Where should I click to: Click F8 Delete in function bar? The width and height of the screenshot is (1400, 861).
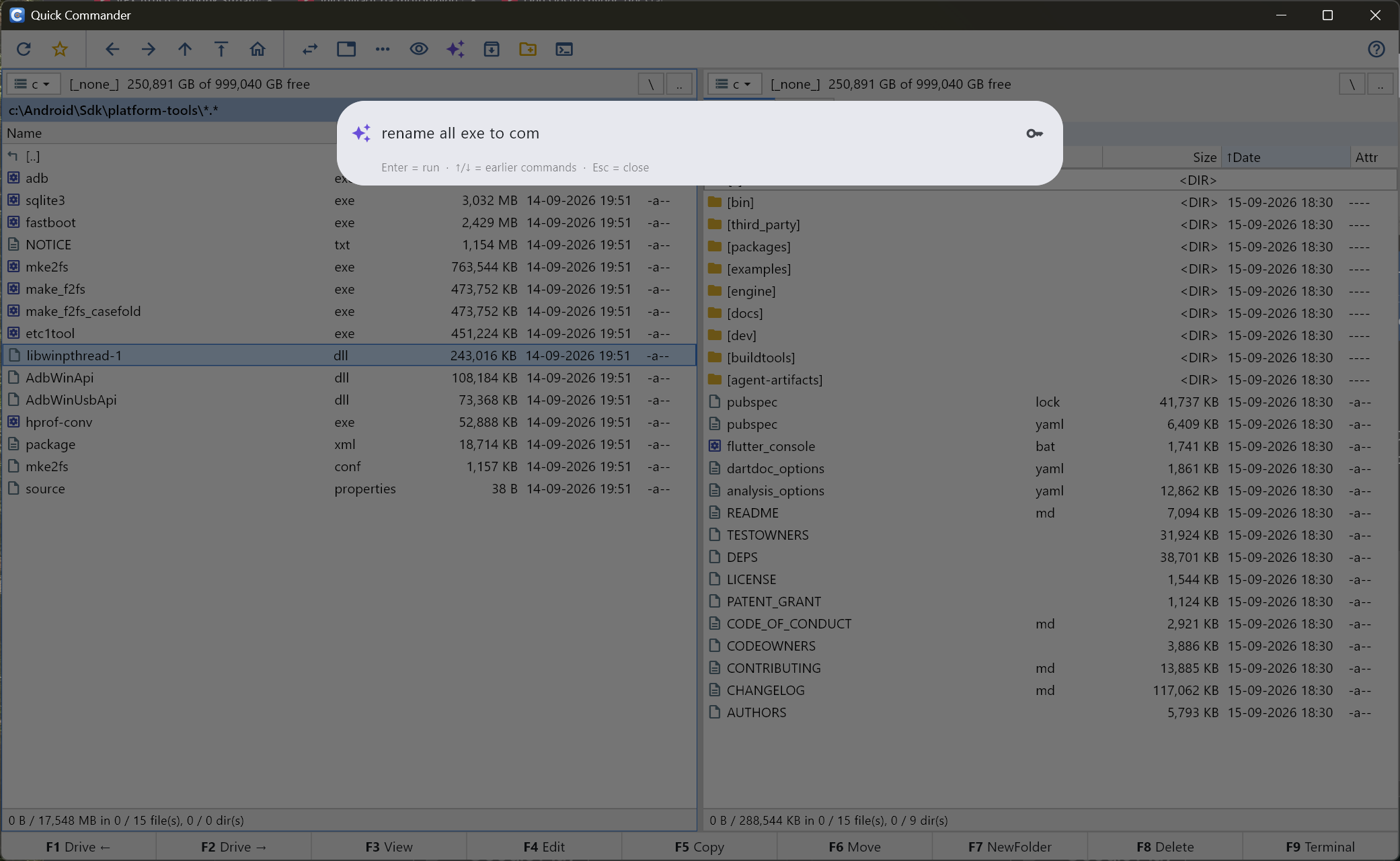pos(1165,847)
